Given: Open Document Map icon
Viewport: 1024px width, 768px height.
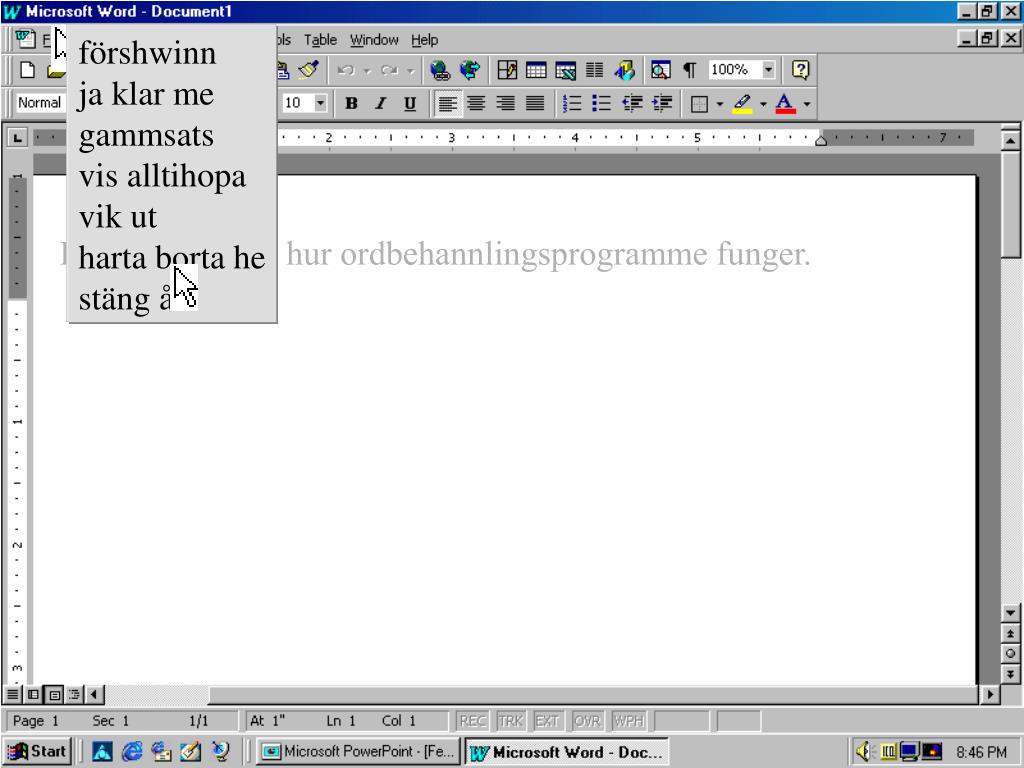Looking at the screenshot, I should click(x=660, y=70).
